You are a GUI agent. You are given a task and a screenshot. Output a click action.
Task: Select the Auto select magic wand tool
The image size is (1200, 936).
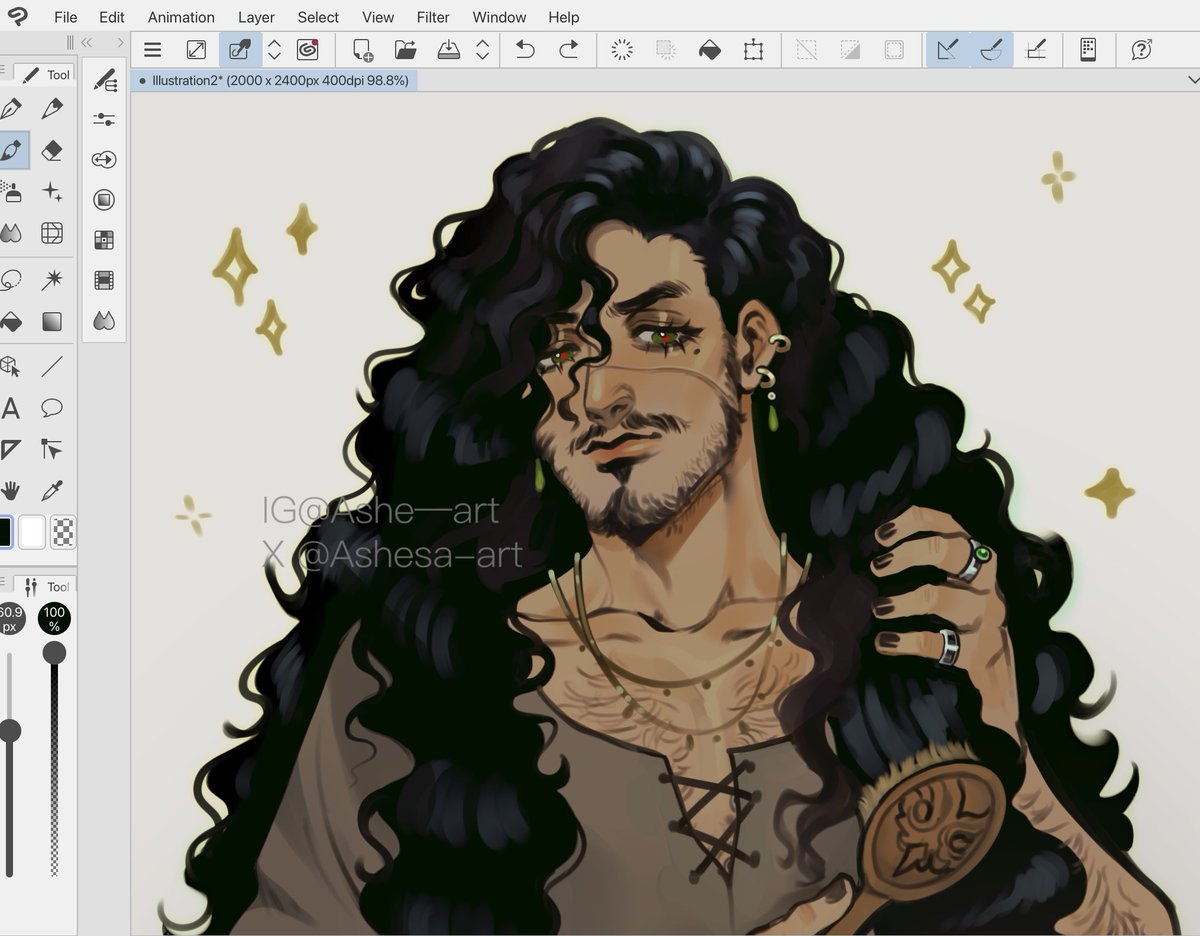tap(52, 279)
